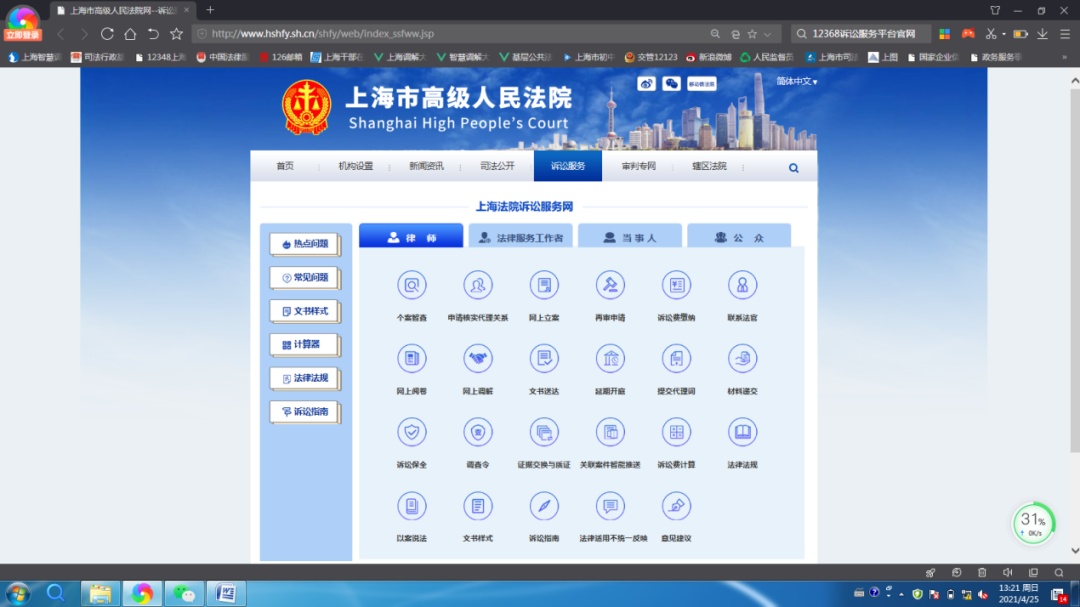The height and width of the screenshot is (607, 1080).
Task: Open the 联系法官 contact judge icon
Action: [742, 285]
